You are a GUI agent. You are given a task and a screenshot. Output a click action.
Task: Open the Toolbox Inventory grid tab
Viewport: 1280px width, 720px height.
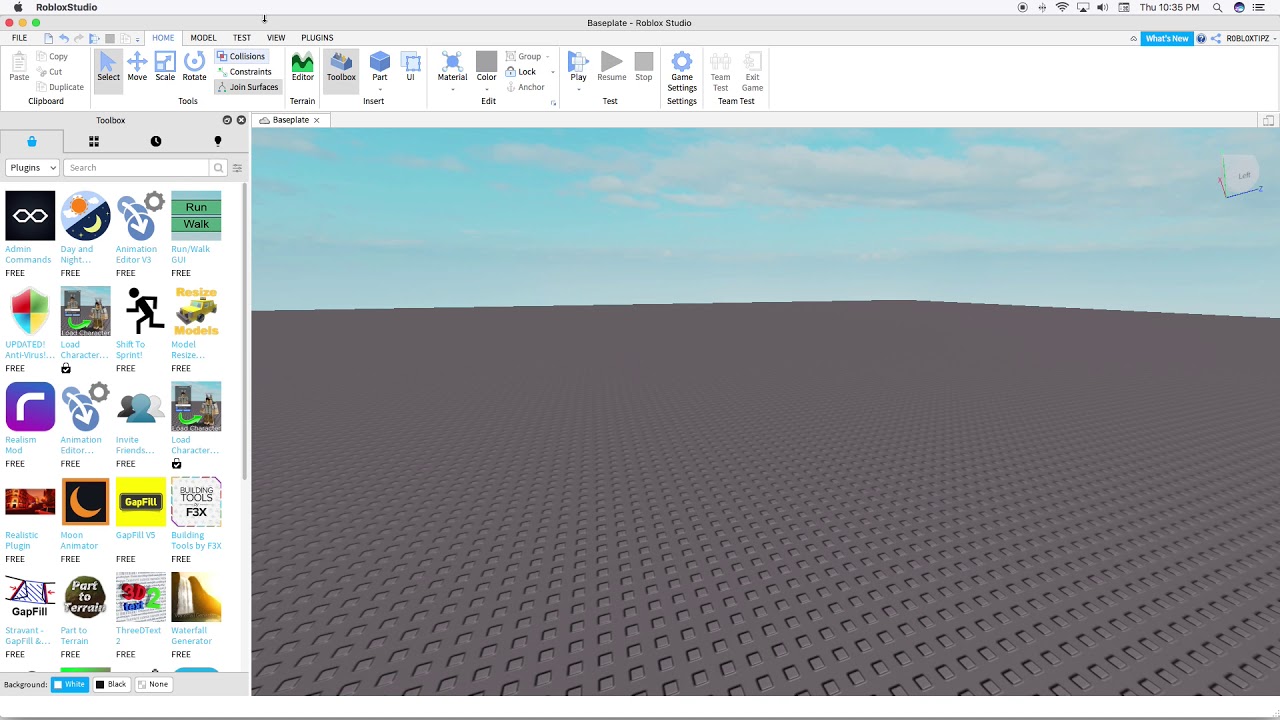93,141
